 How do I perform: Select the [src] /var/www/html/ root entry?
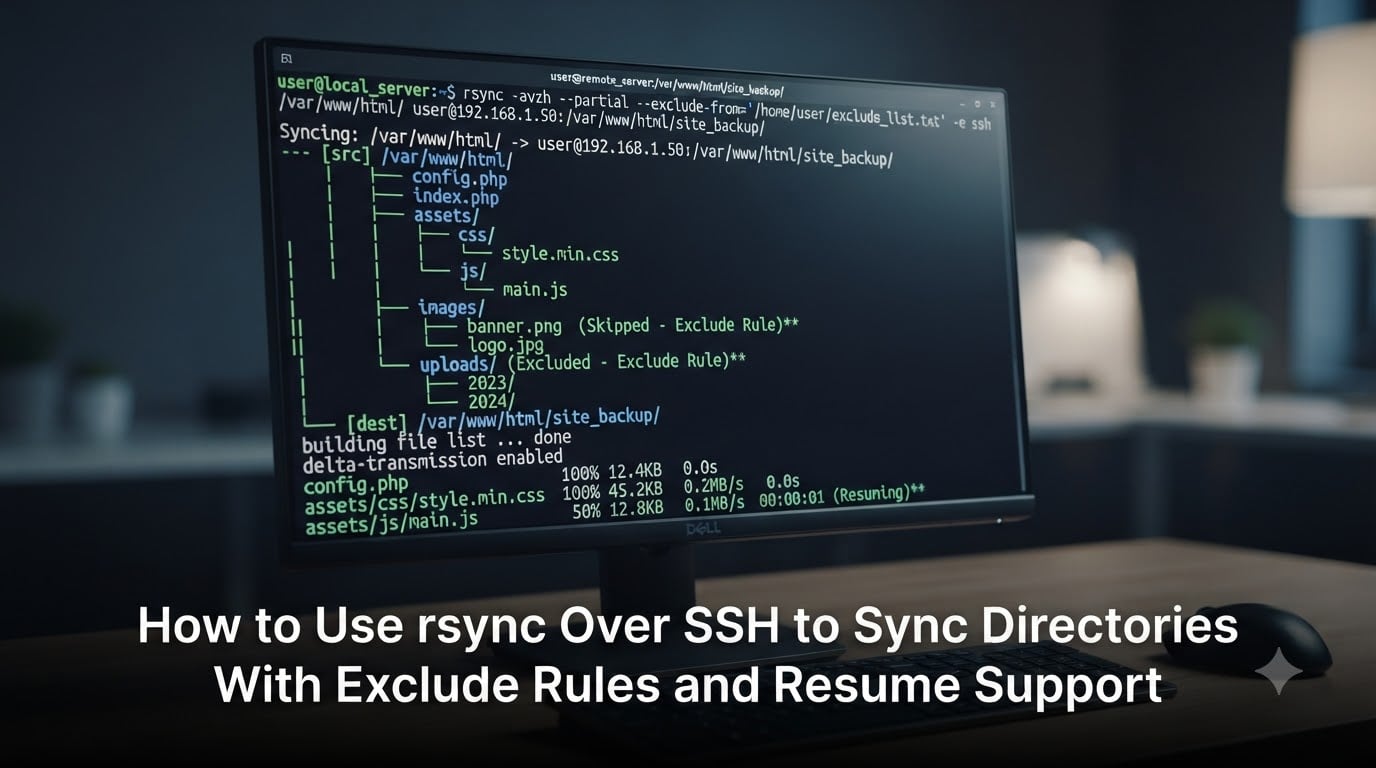pos(416,157)
